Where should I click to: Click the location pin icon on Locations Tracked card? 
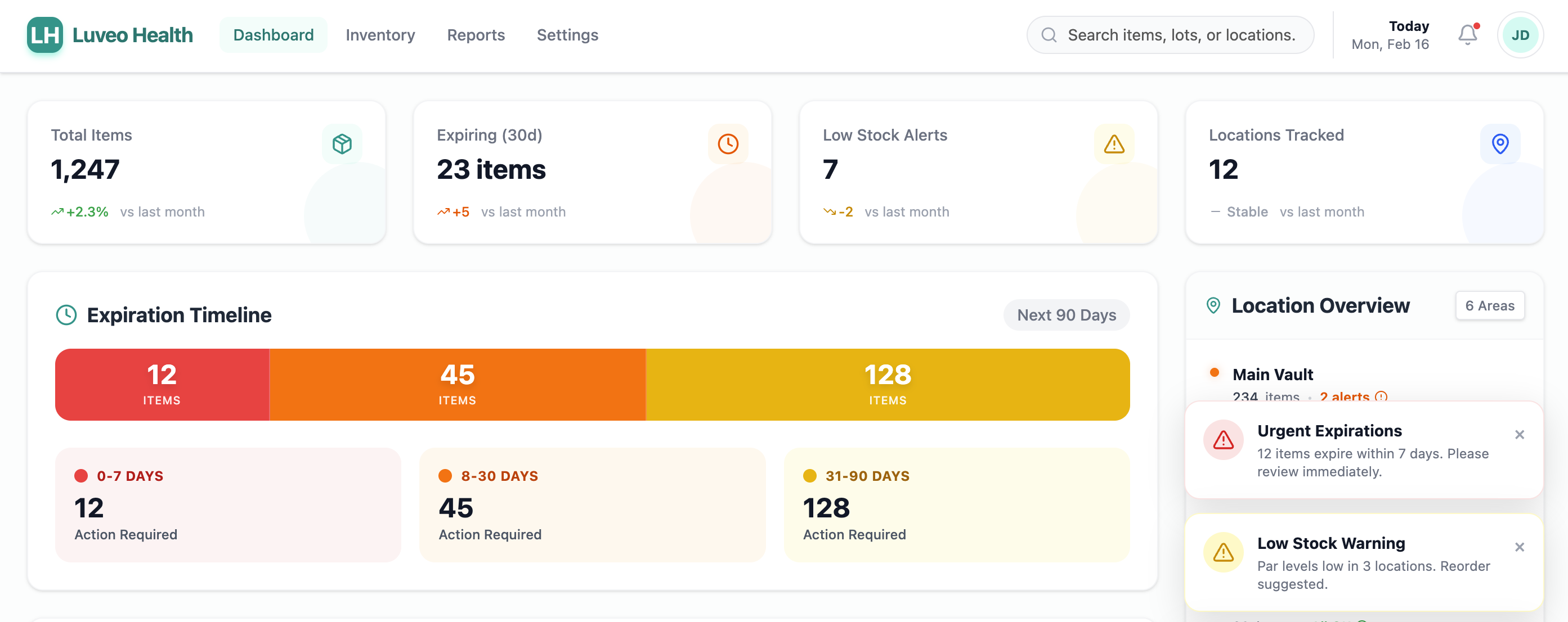[x=1499, y=143]
